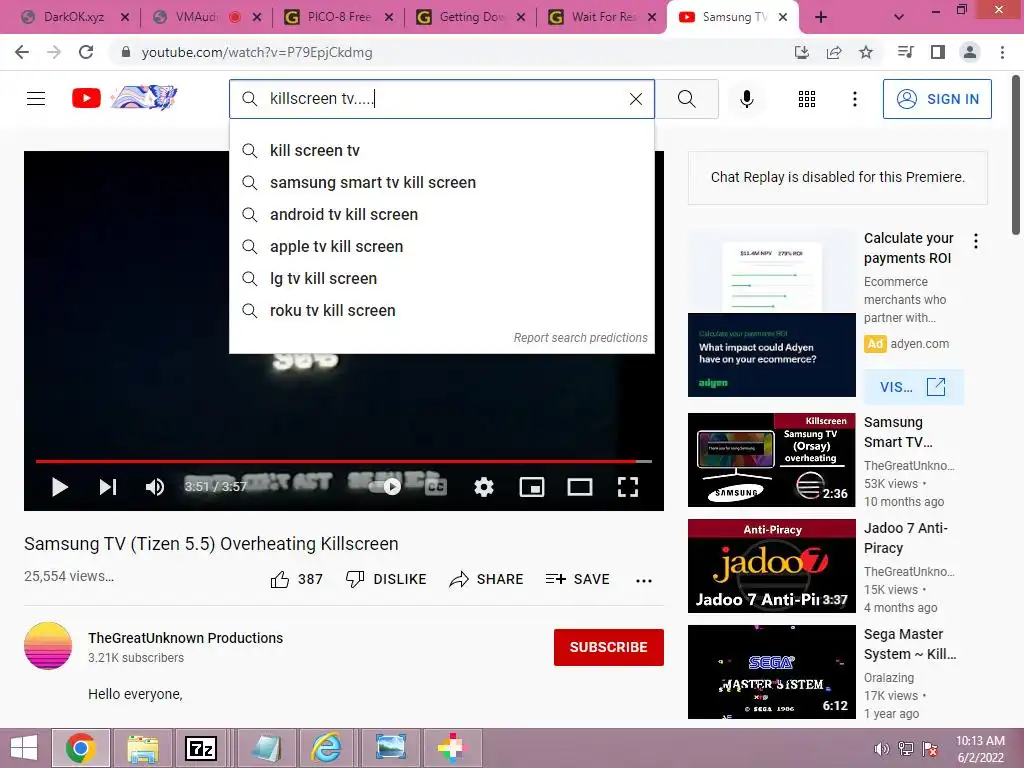Click the SHARE button
Image resolution: width=1024 pixels, height=768 pixels.
coord(487,579)
